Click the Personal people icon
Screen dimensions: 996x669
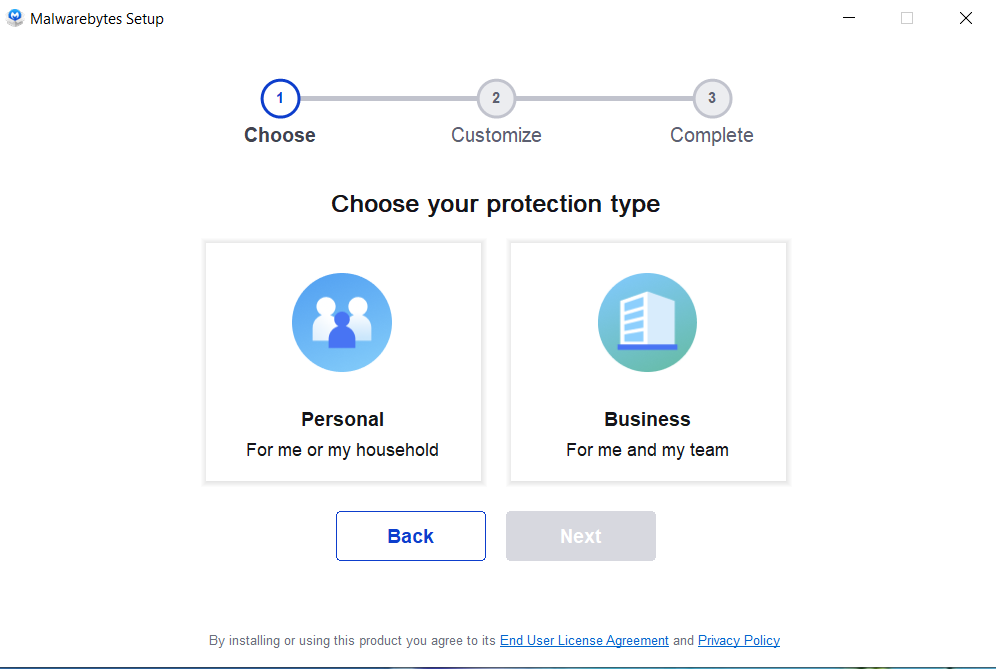click(x=342, y=322)
